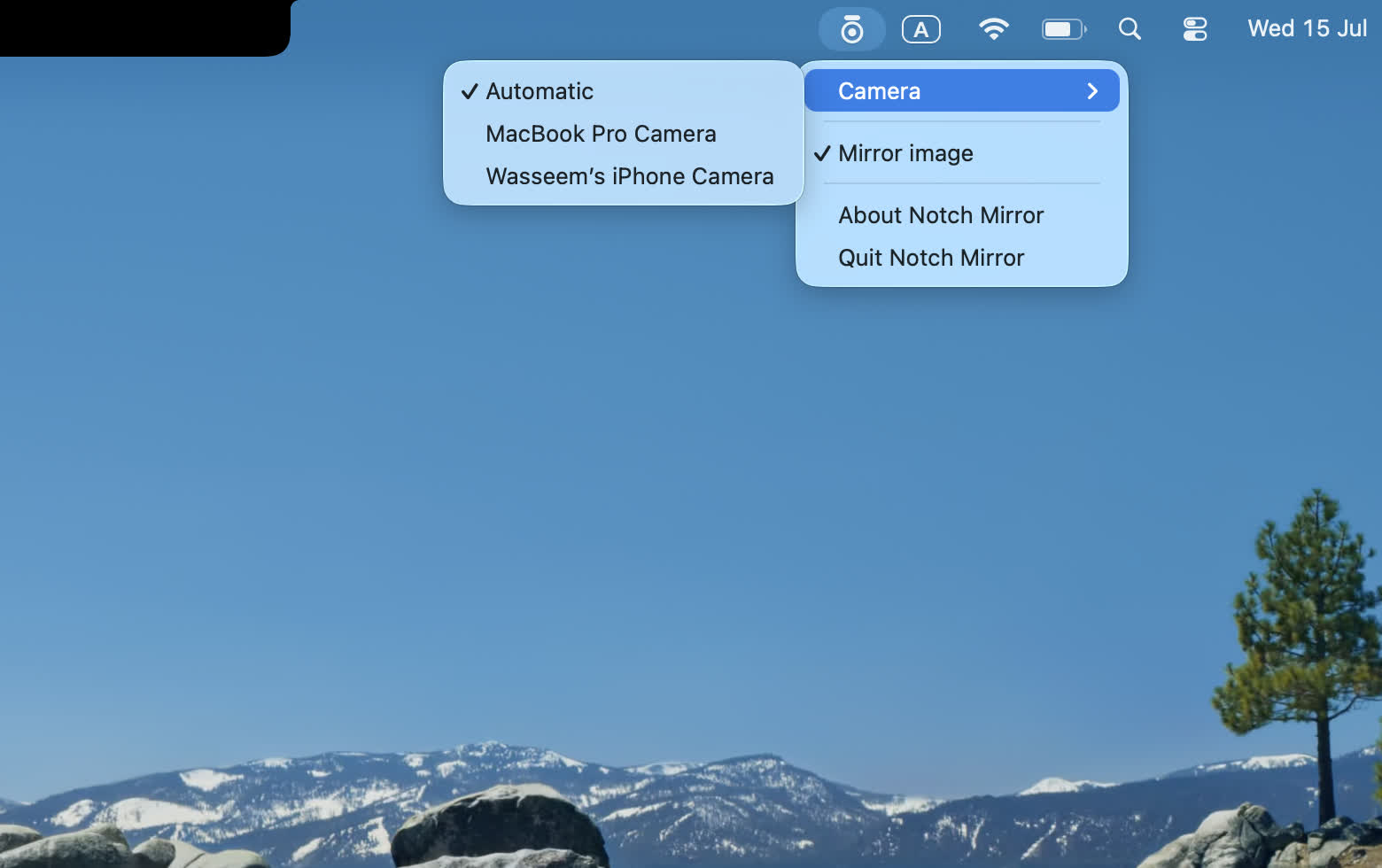Toggle the Mirror image option
Viewport: 1382px width, 868px height.
pos(962,153)
